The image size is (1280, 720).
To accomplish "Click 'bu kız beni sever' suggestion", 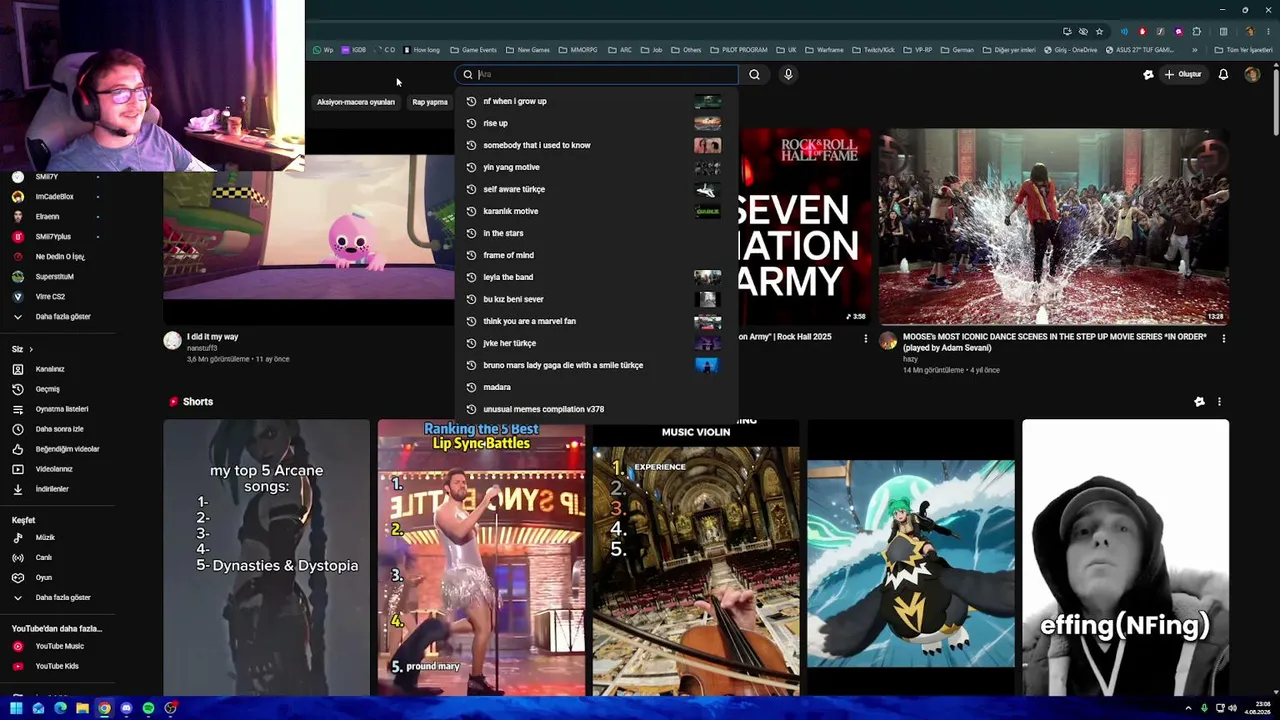I will 596,299.
